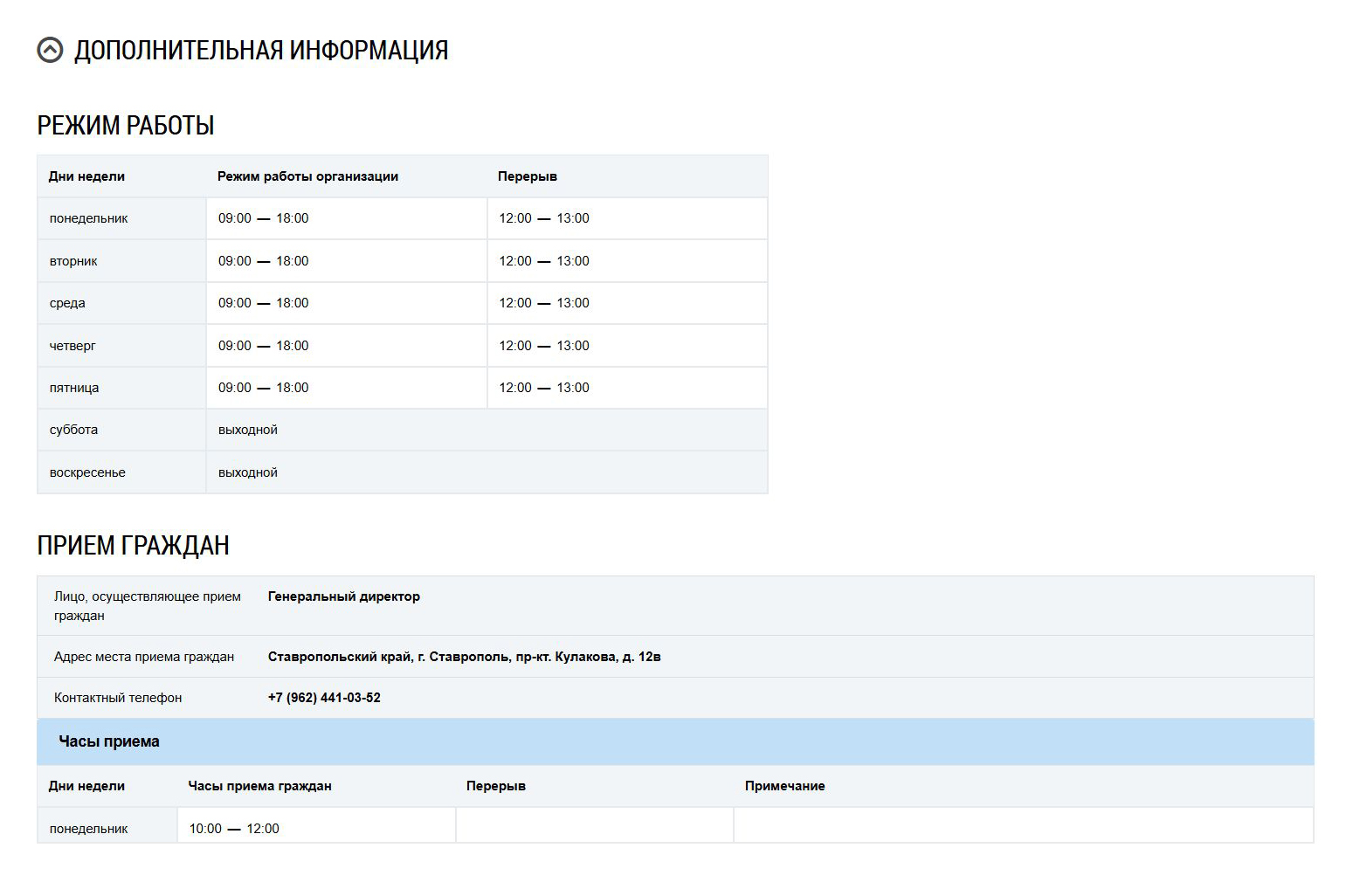Select the пятница row in the schedule

click(72, 388)
